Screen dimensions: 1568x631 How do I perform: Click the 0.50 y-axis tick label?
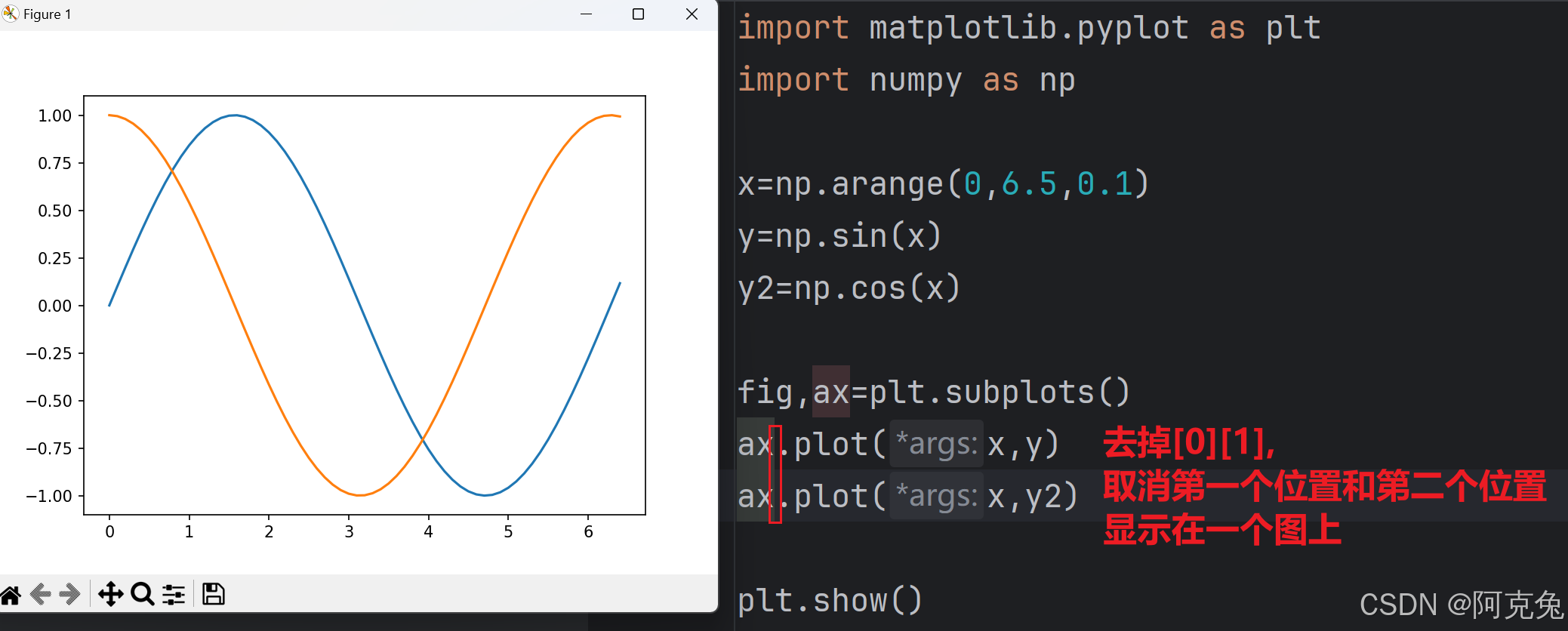coord(55,211)
